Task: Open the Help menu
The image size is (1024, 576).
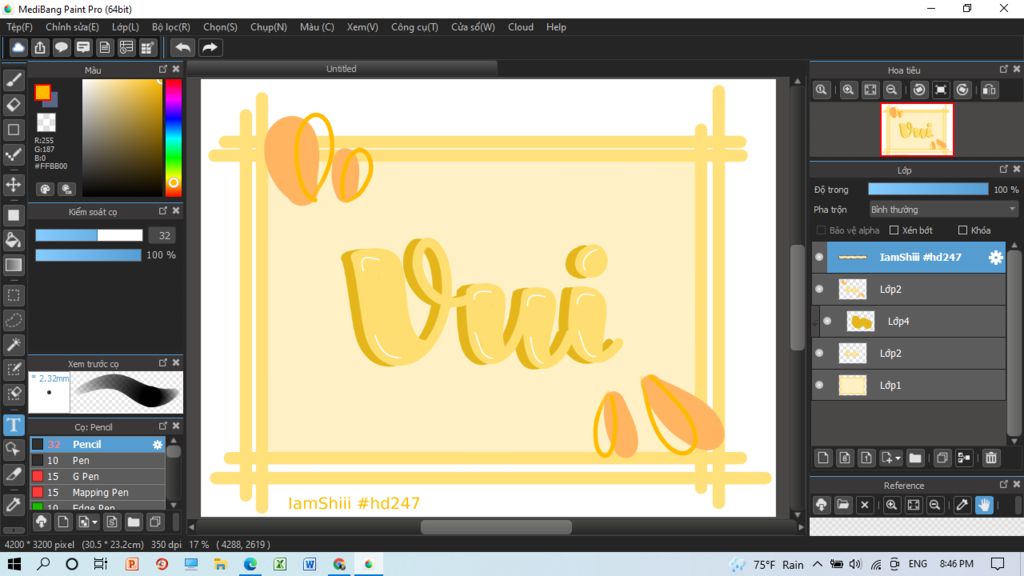Action: (556, 27)
